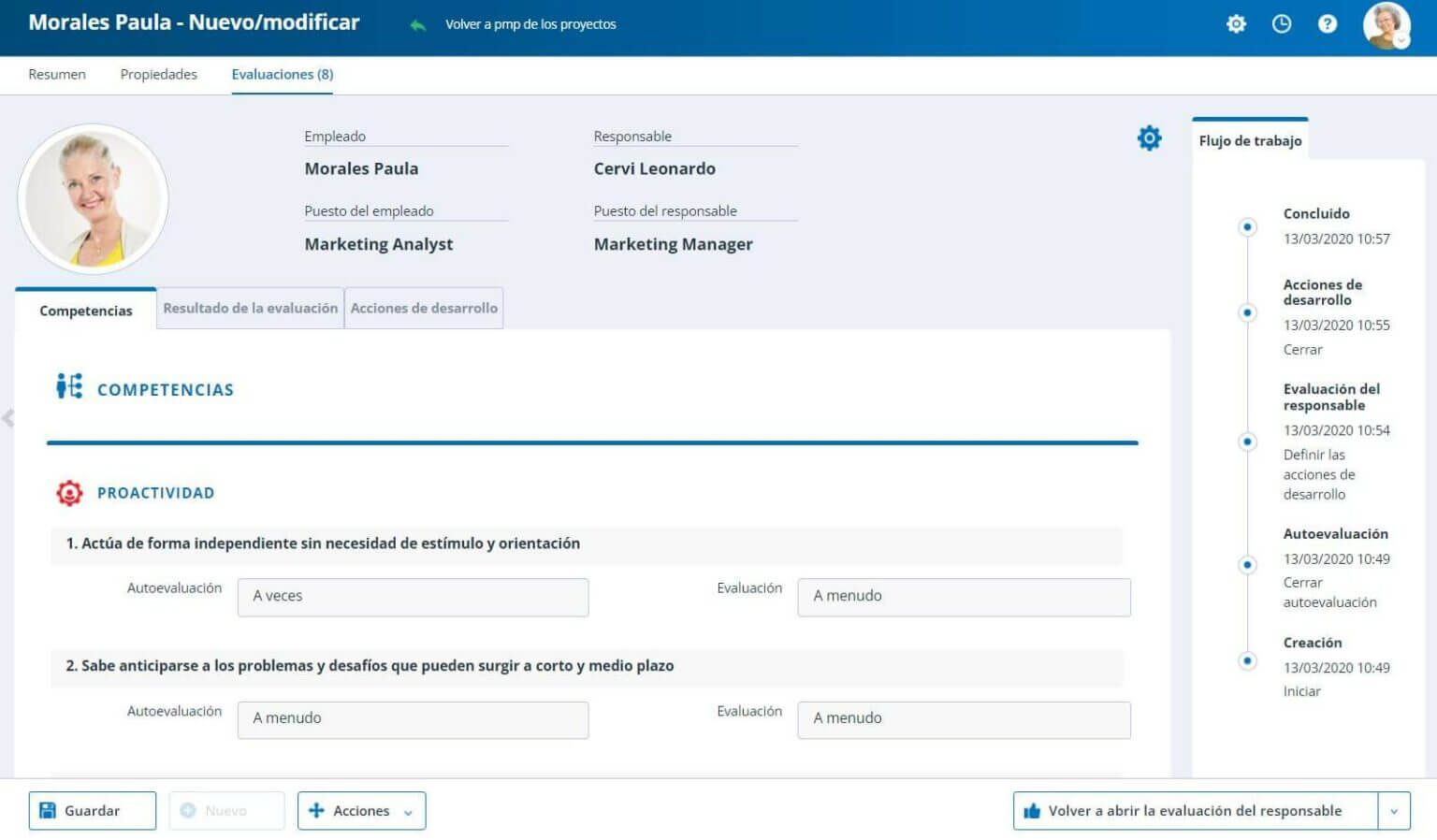This screenshot has width=1437, height=840.
Task: Expand the Acciones dropdown button
Action: tap(361, 811)
